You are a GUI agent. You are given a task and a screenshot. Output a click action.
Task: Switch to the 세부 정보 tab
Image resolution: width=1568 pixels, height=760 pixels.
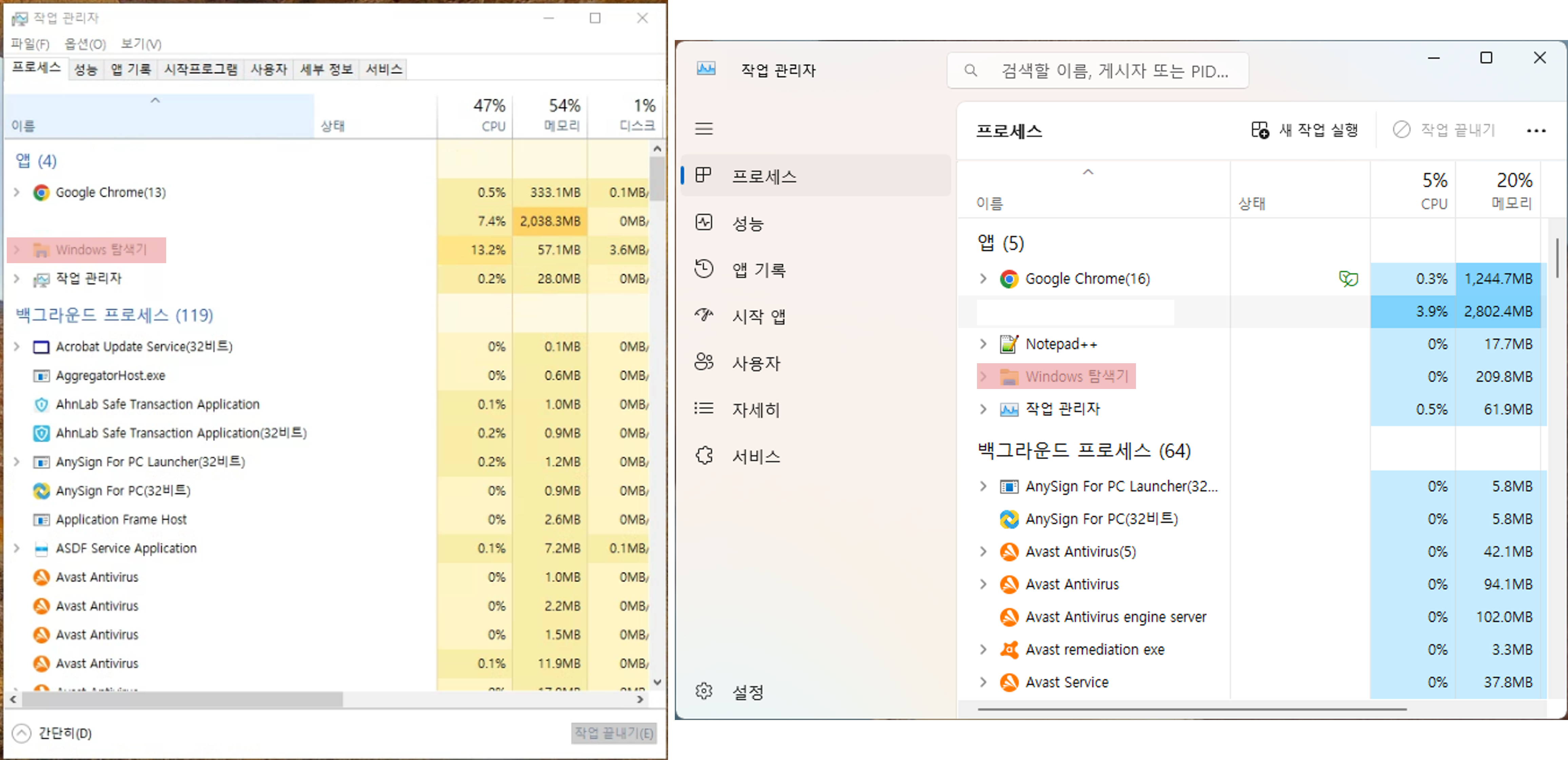[326, 70]
